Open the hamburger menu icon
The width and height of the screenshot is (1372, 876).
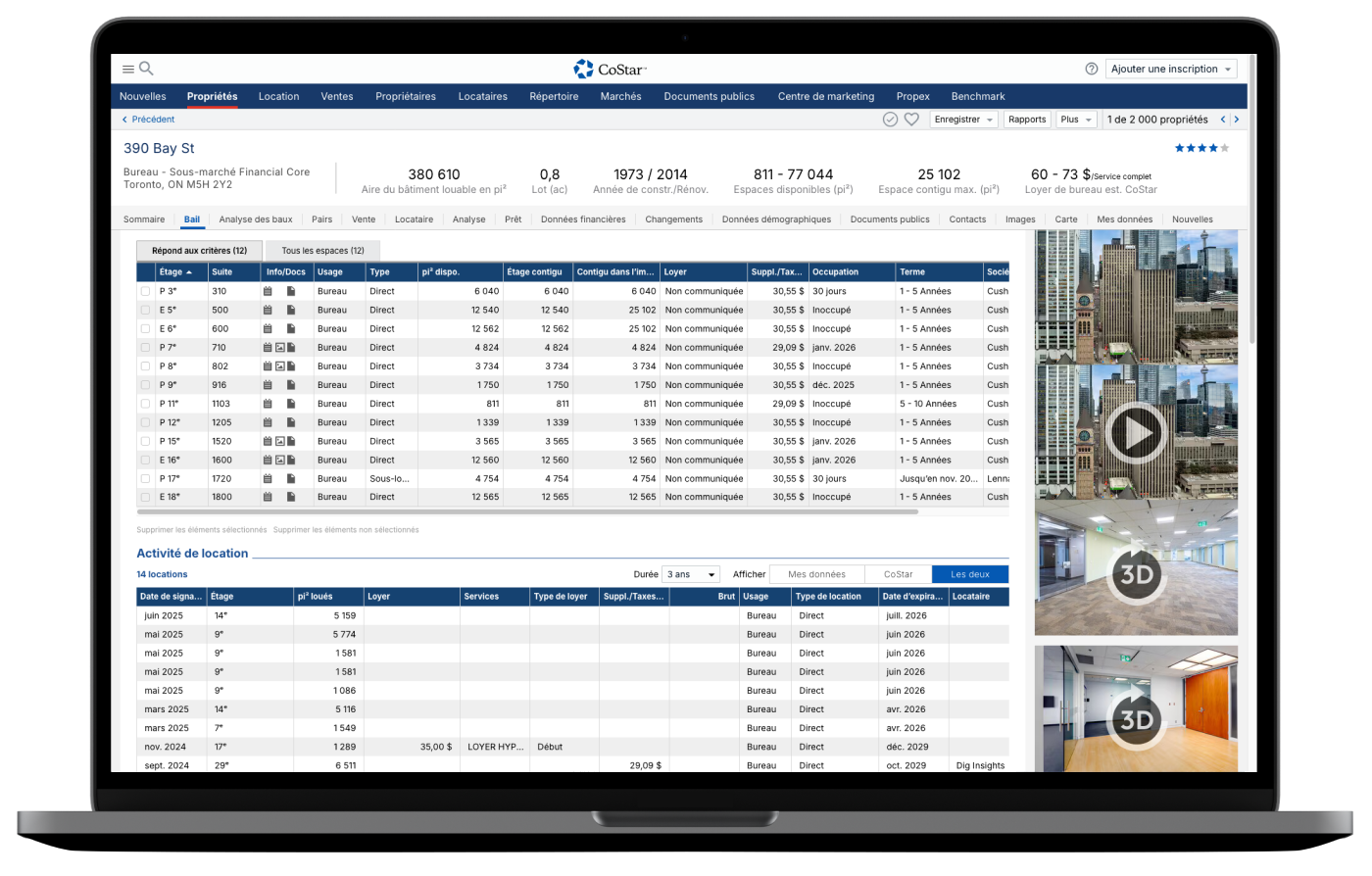128,70
